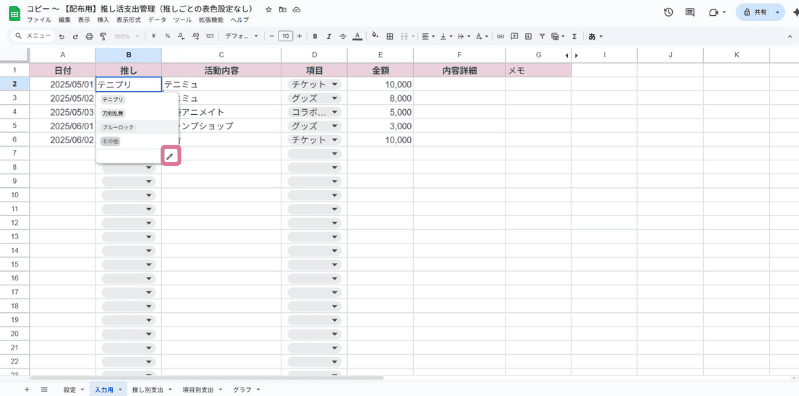Toggle italic formatting
The width and height of the screenshot is (799, 396).
[329, 36]
